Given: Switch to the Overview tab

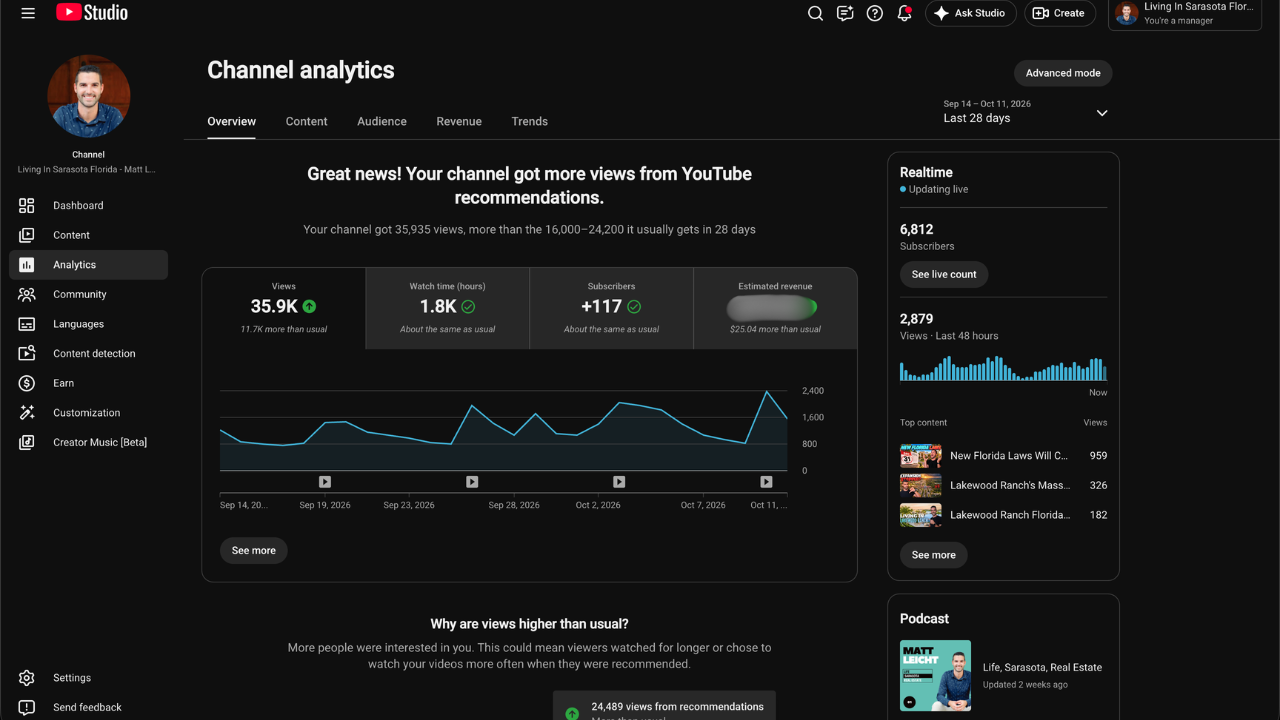Looking at the screenshot, I should click(x=232, y=121).
